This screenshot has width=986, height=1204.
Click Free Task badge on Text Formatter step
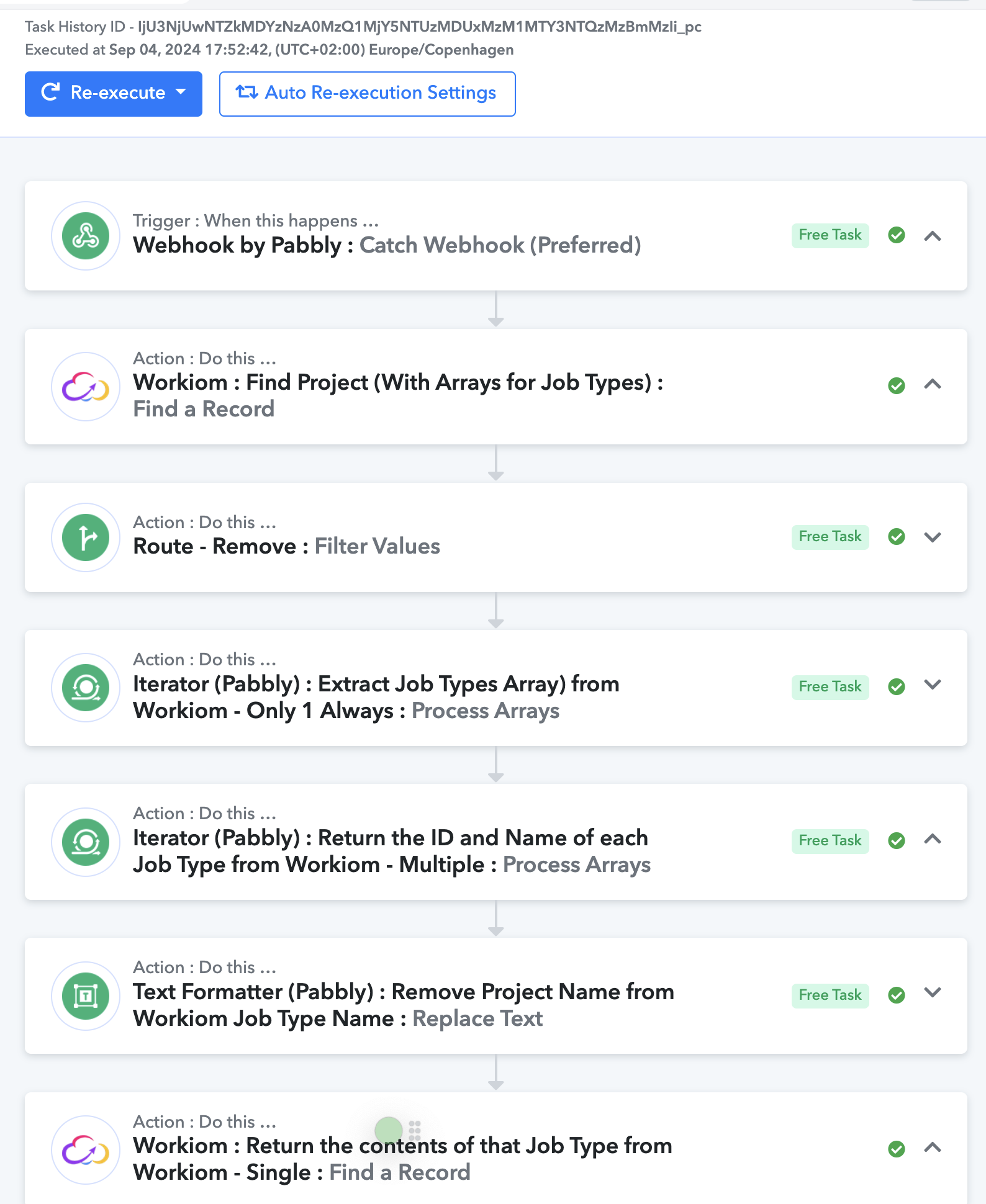830,995
